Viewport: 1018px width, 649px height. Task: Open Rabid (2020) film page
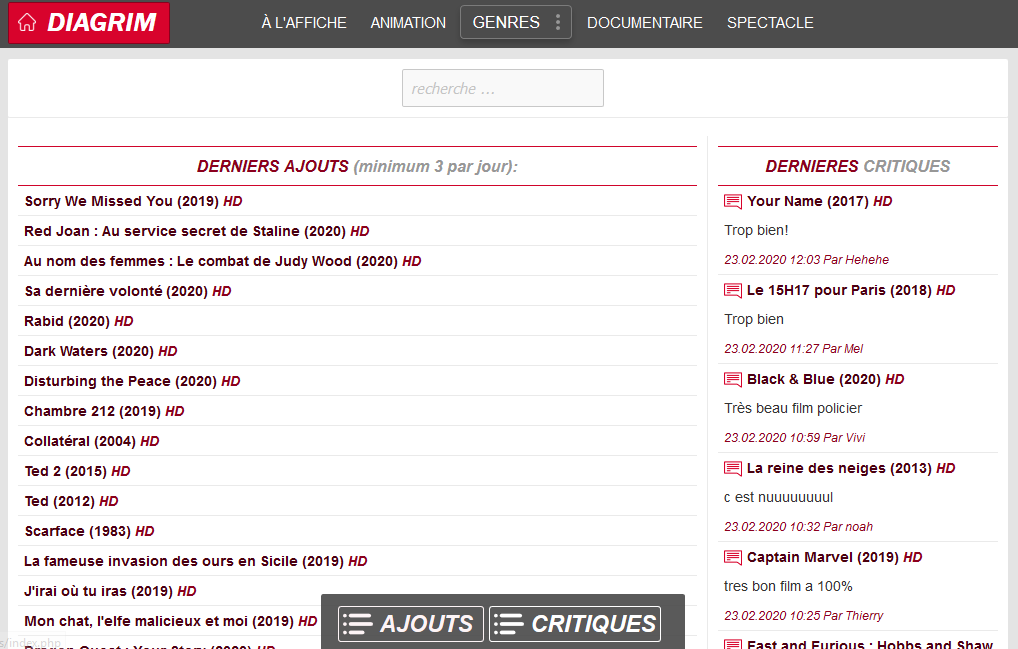(x=79, y=321)
